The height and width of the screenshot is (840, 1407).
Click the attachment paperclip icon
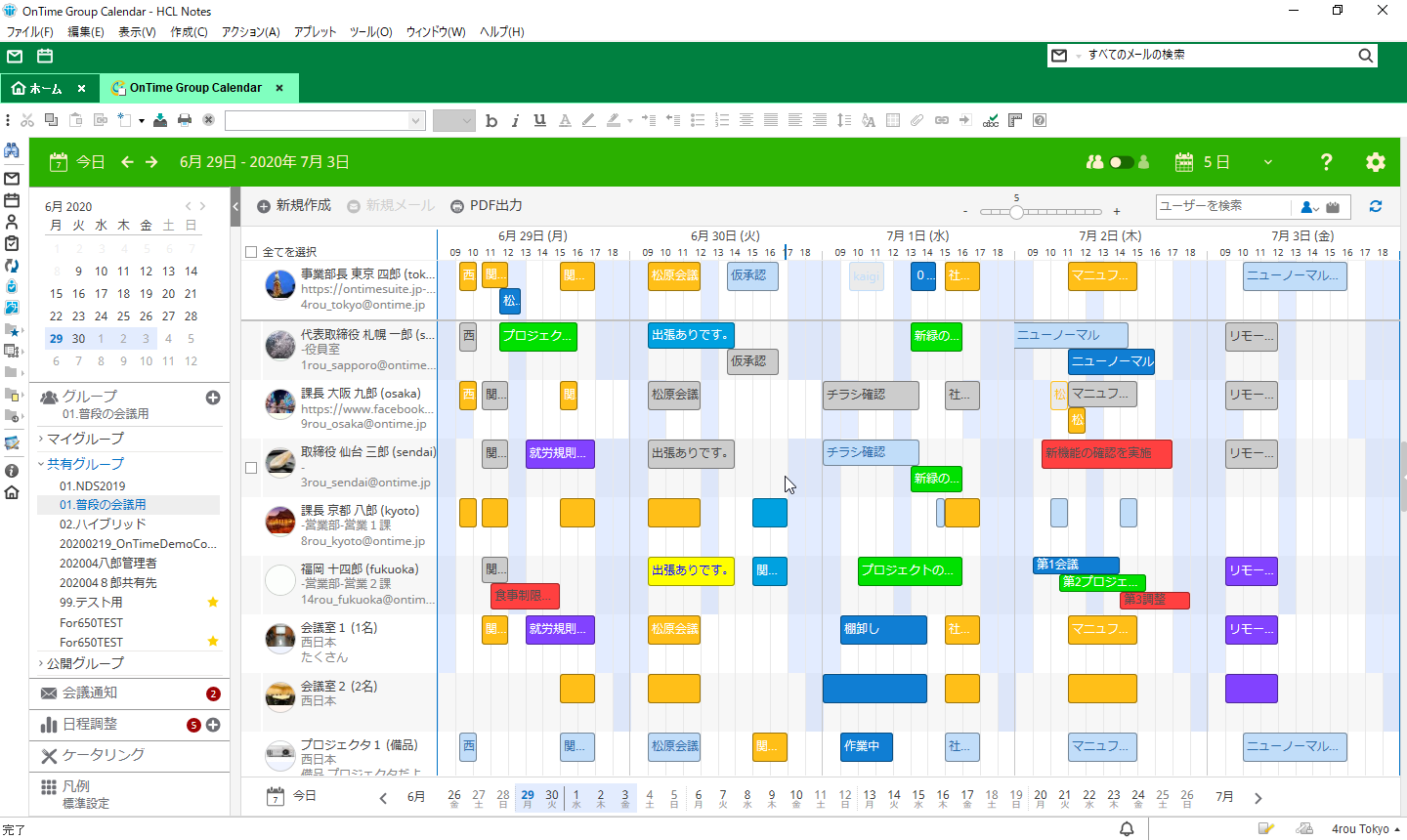(x=917, y=120)
